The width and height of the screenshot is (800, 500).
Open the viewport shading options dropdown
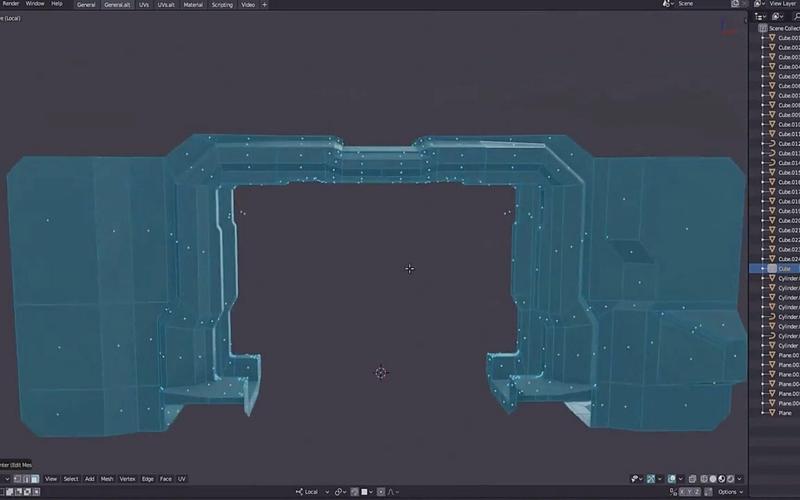[739, 479]
